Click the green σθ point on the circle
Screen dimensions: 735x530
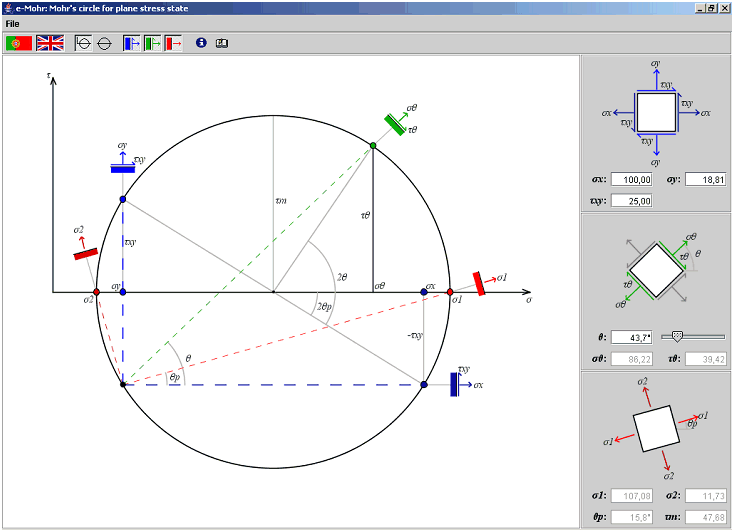(373, 146)
